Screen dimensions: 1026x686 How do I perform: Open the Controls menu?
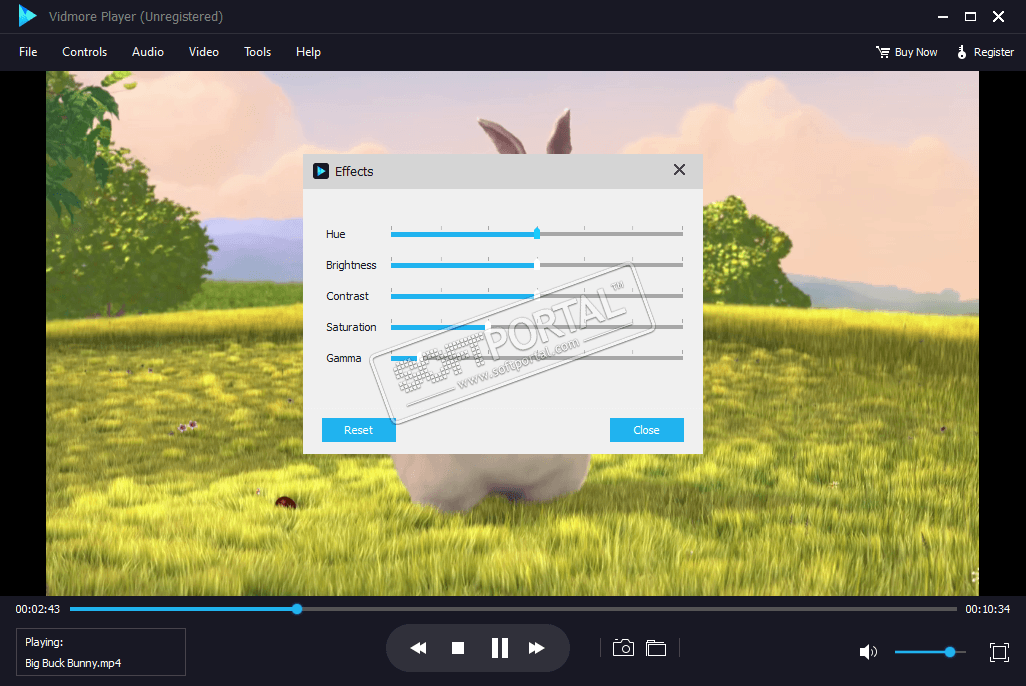pyautogui.click(x=84, y=52)
